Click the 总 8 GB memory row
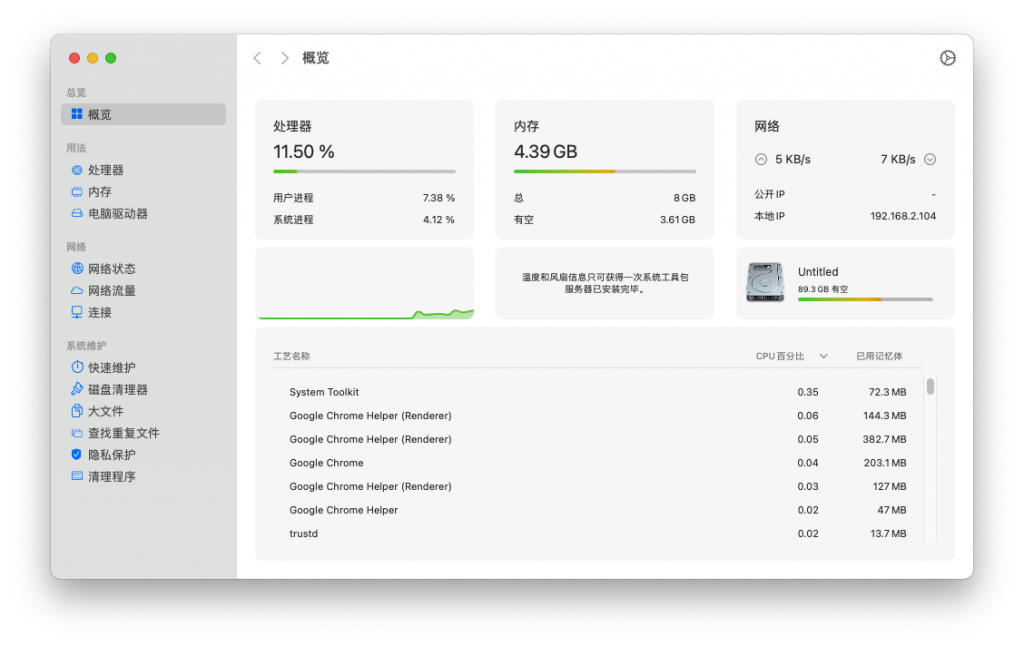 coord(605,197)
